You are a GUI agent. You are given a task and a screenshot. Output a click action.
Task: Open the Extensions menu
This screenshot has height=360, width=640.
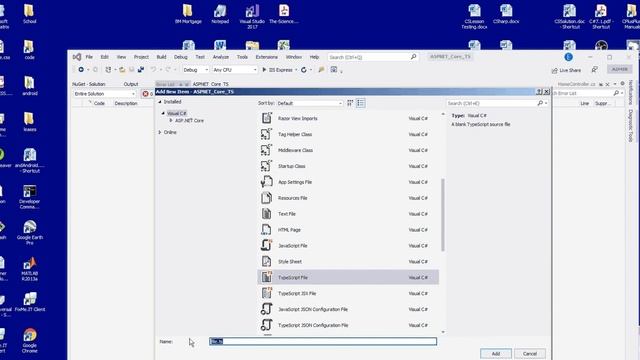pos(267,57)
